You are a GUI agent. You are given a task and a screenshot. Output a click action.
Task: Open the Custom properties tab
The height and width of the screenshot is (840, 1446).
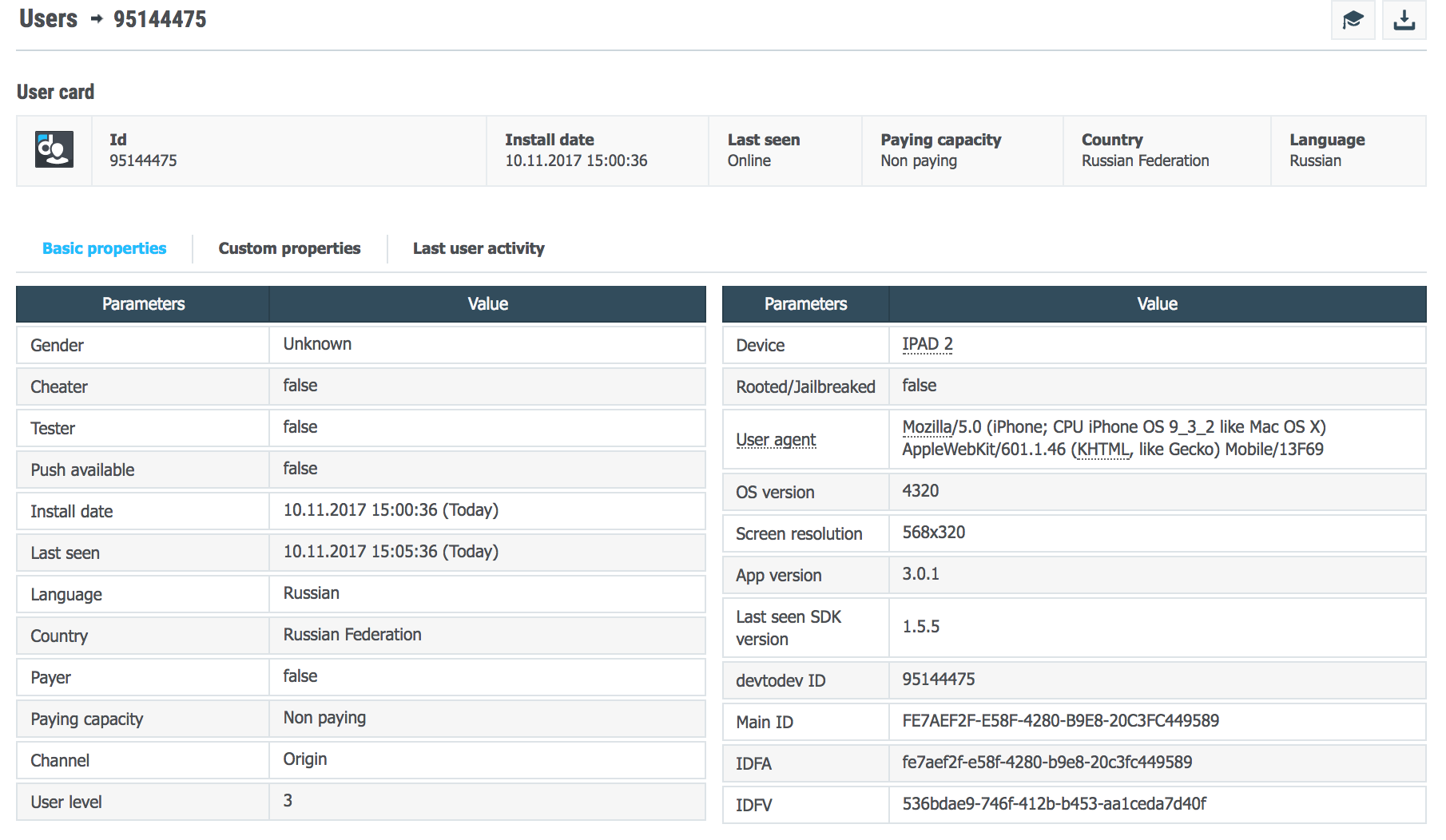click(289, 248)
